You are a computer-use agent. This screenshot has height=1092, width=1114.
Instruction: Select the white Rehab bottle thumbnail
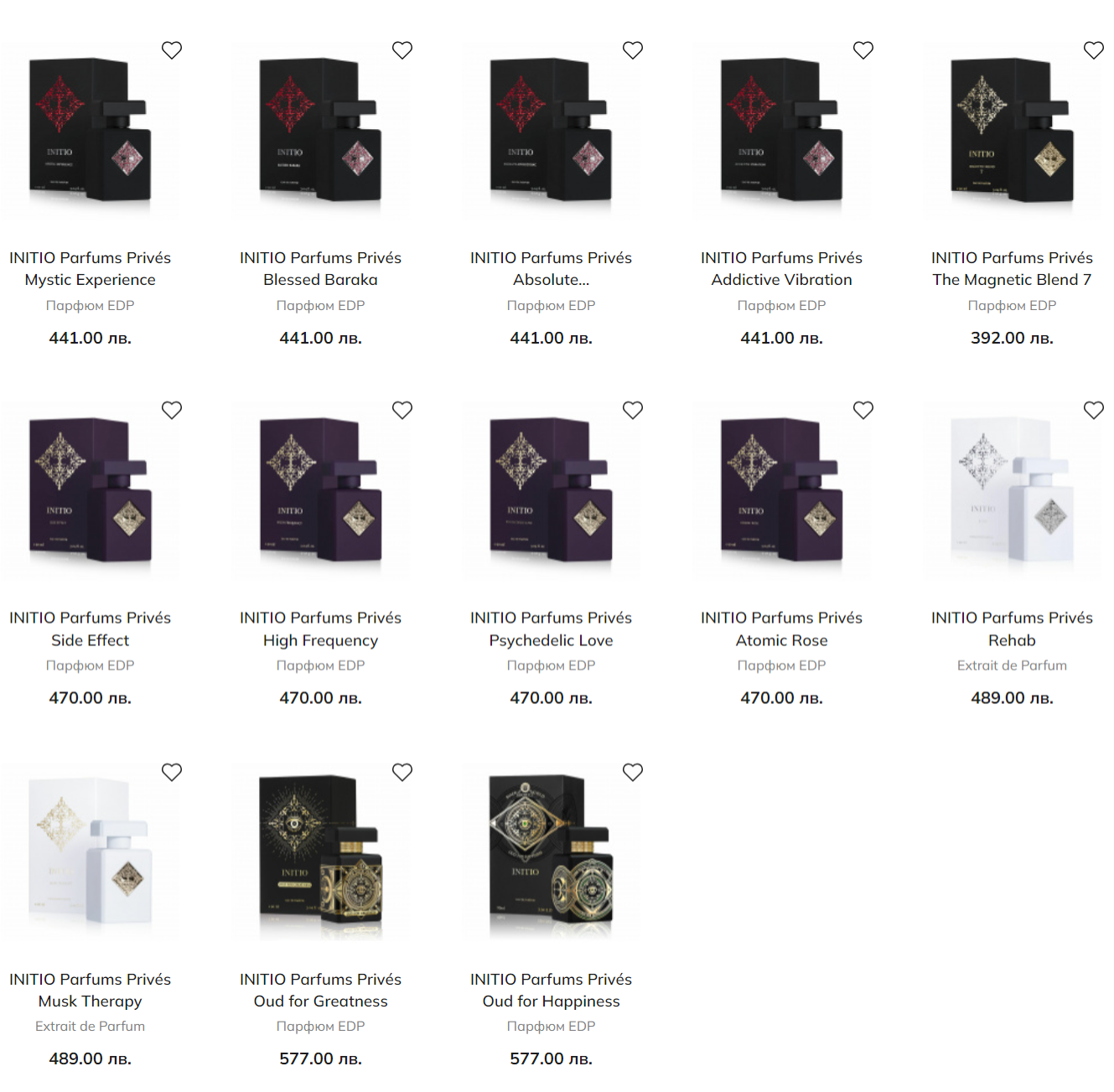[1013, 490]
